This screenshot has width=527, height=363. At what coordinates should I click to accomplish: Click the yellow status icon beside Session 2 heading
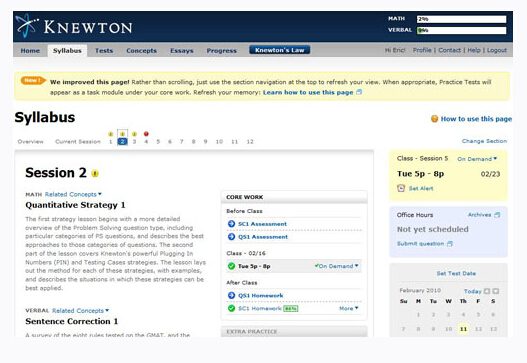[x=95, y=173]
